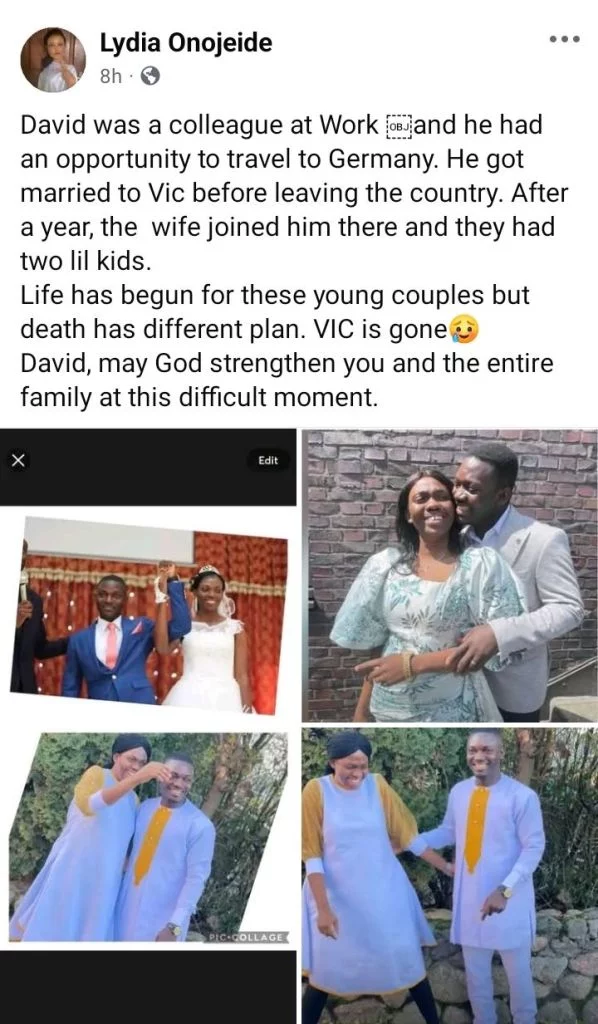Click the X icon in the collage header
Image resolution: width=598 pixels, height=1024 pixels.
pyautogui.click(x=18, y=461)
